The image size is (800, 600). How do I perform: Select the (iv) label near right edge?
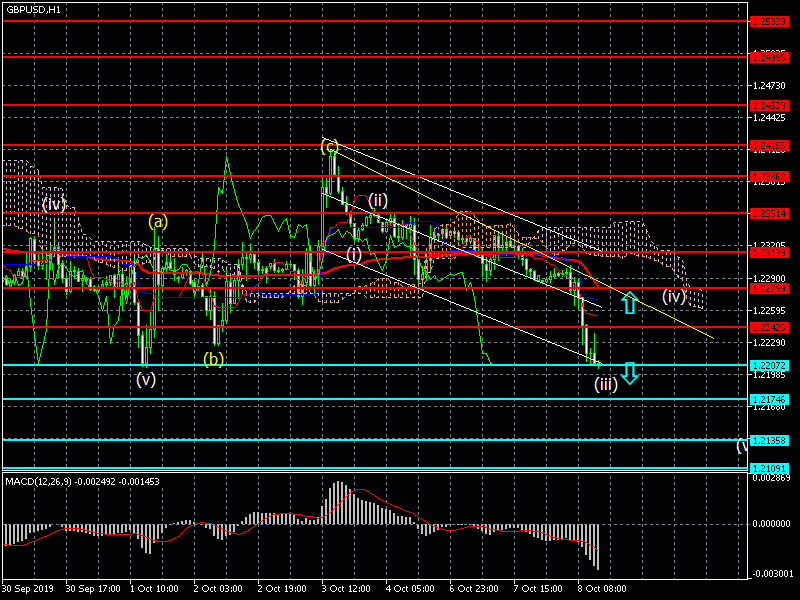coord(674,295)
